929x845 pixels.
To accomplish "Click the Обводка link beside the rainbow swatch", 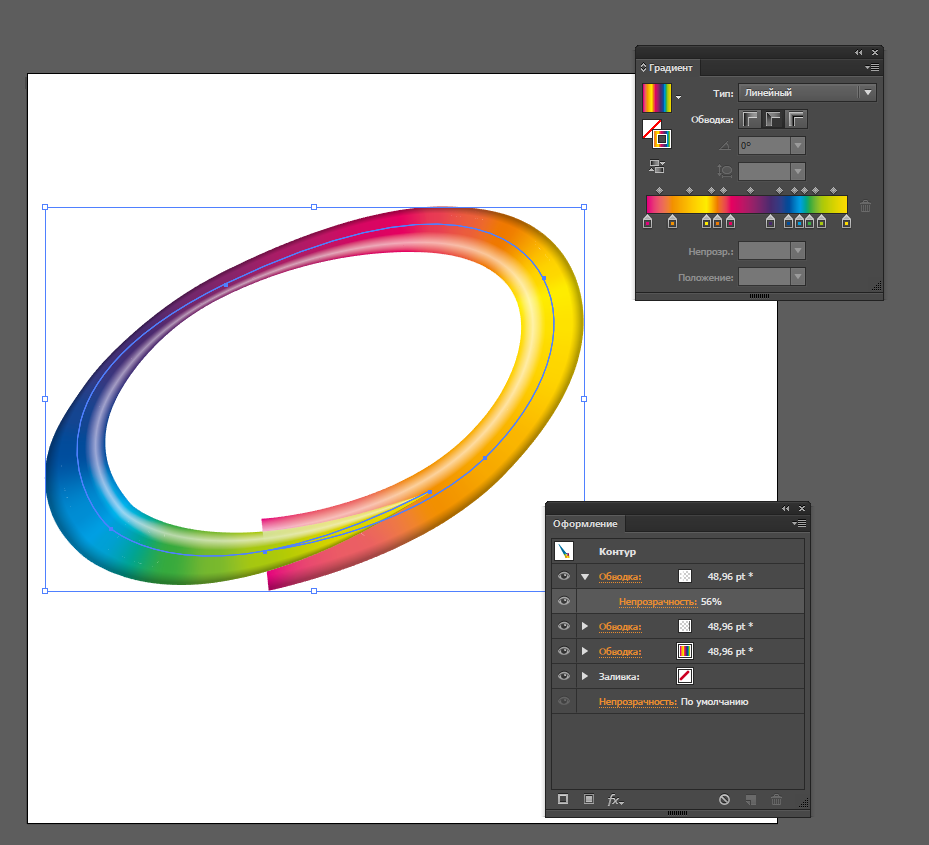I will pos(620,652).
